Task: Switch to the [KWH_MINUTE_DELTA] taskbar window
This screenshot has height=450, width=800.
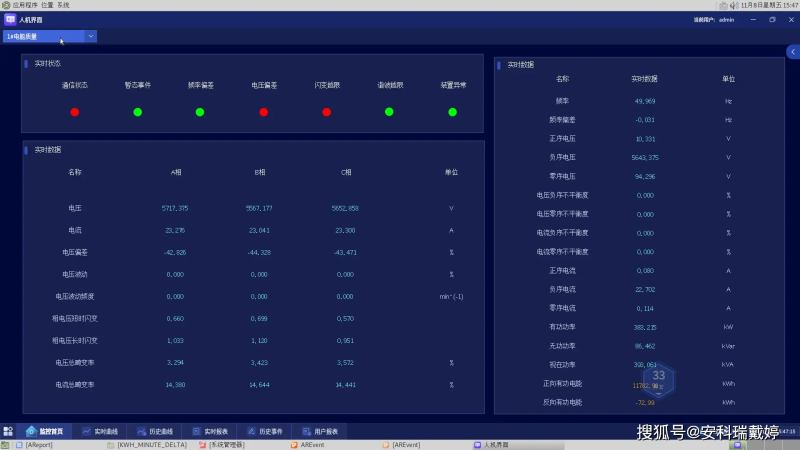Action: pos(147,445)
